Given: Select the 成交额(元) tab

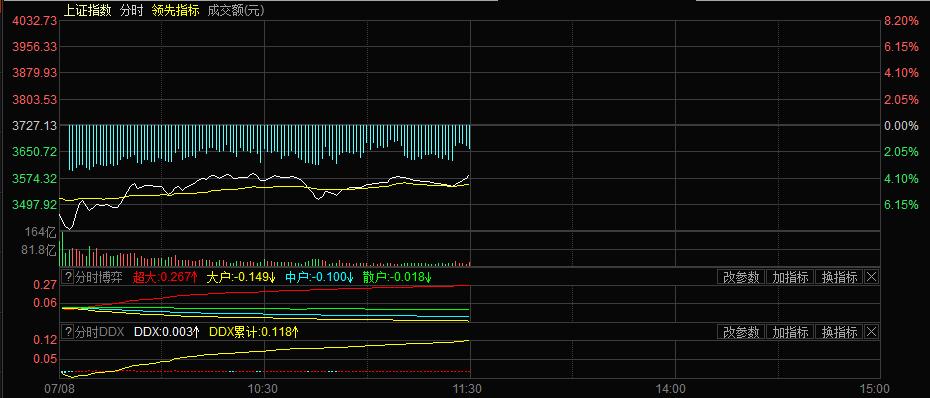Looking at the screenshot, I should pyautogui.click(x=235, y=10).
